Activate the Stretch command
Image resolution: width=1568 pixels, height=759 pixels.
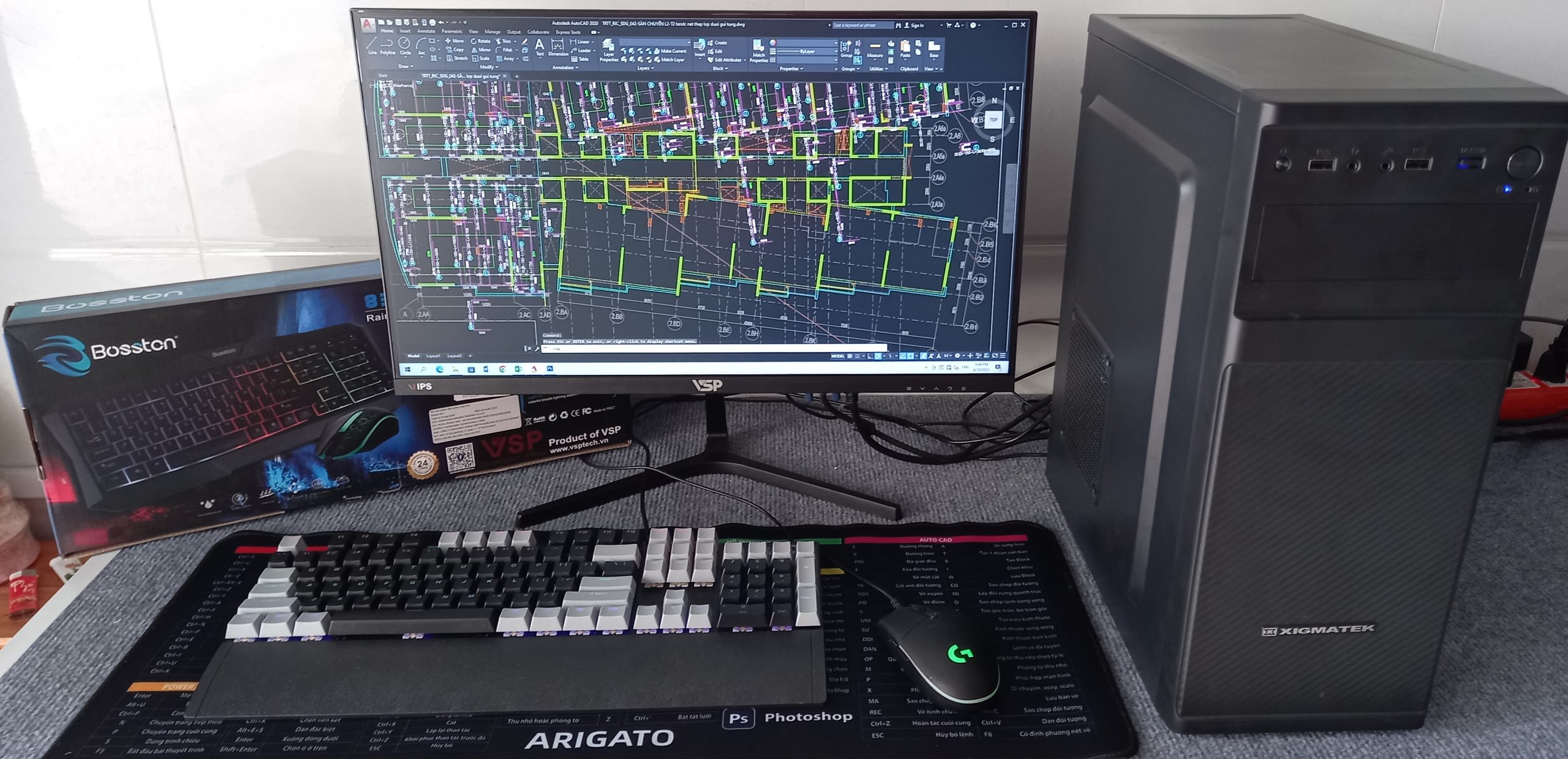pos(457,58)
